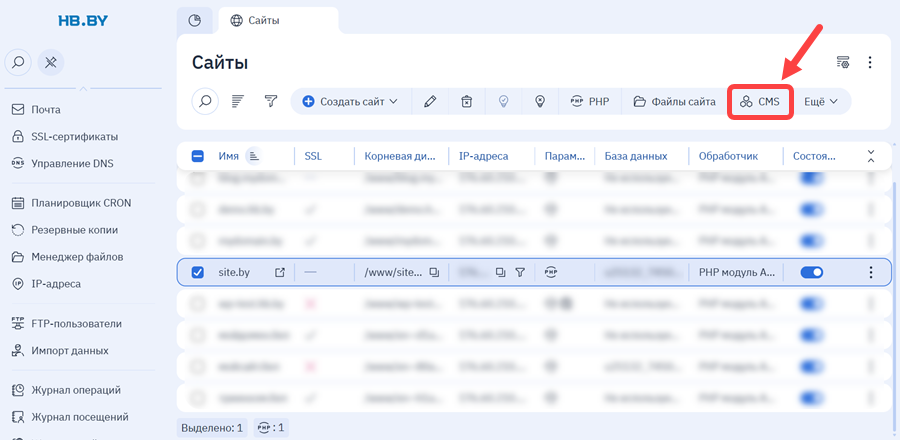The width and height of the screenshot is (900, 440).
Task: Click the PHP parameter icon in site.by row
Action: click(551, 272)
